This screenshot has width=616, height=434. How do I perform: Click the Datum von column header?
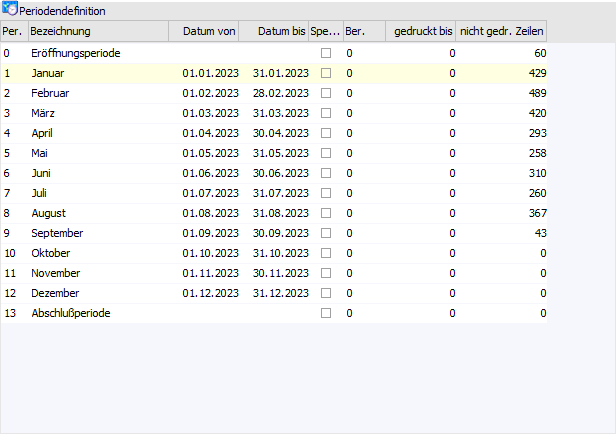coord(209,32)
